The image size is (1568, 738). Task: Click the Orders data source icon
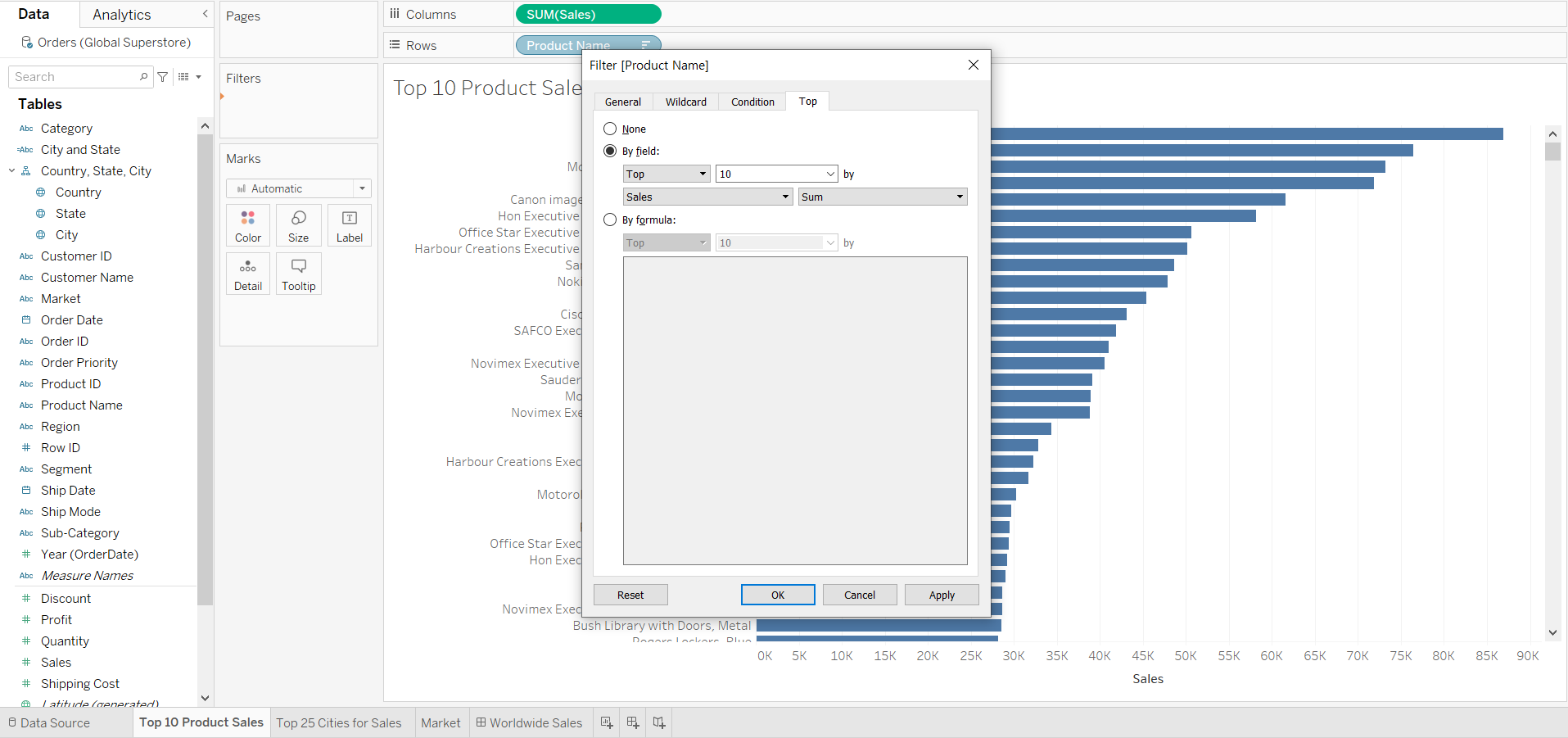point(27,43)
